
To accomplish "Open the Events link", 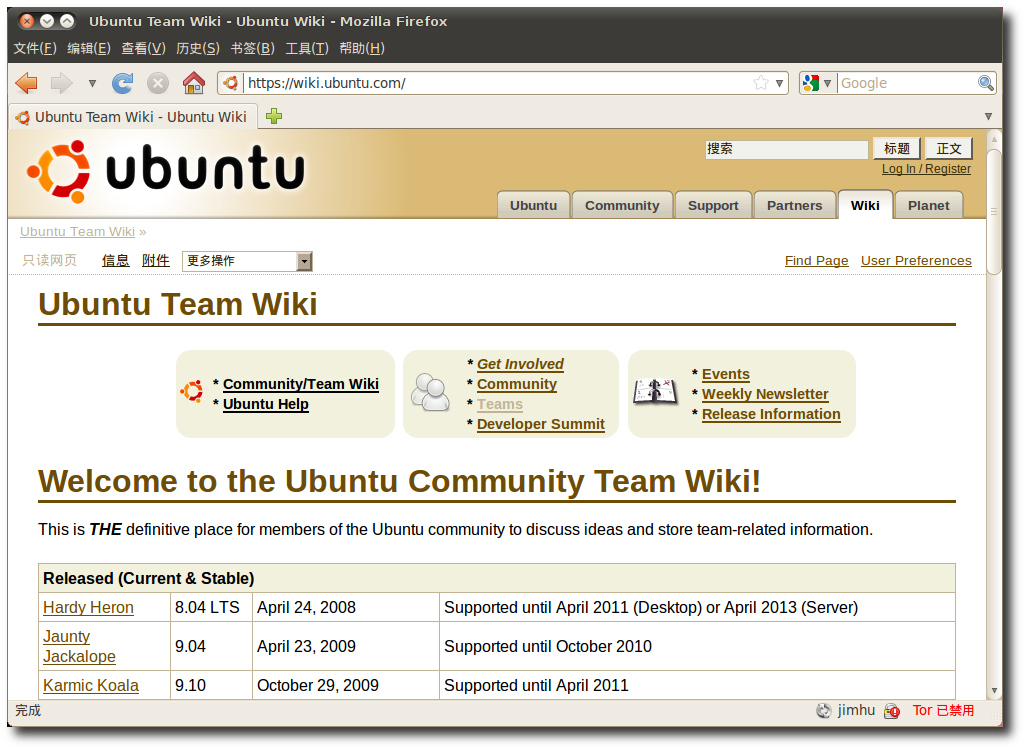I will coord(726,374).
